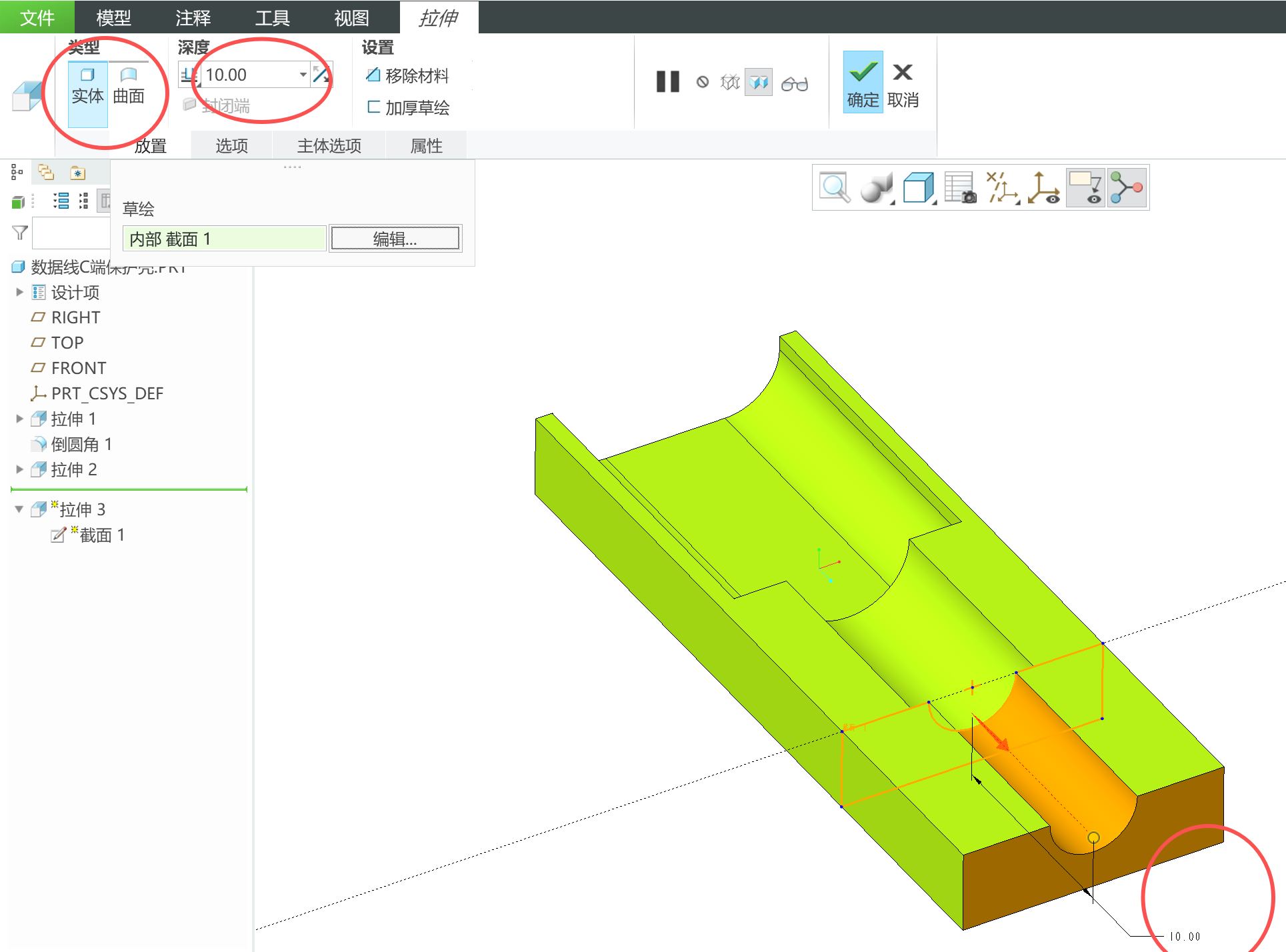
Task: Click the flip depth direction icon
Action: pos(321,75)
